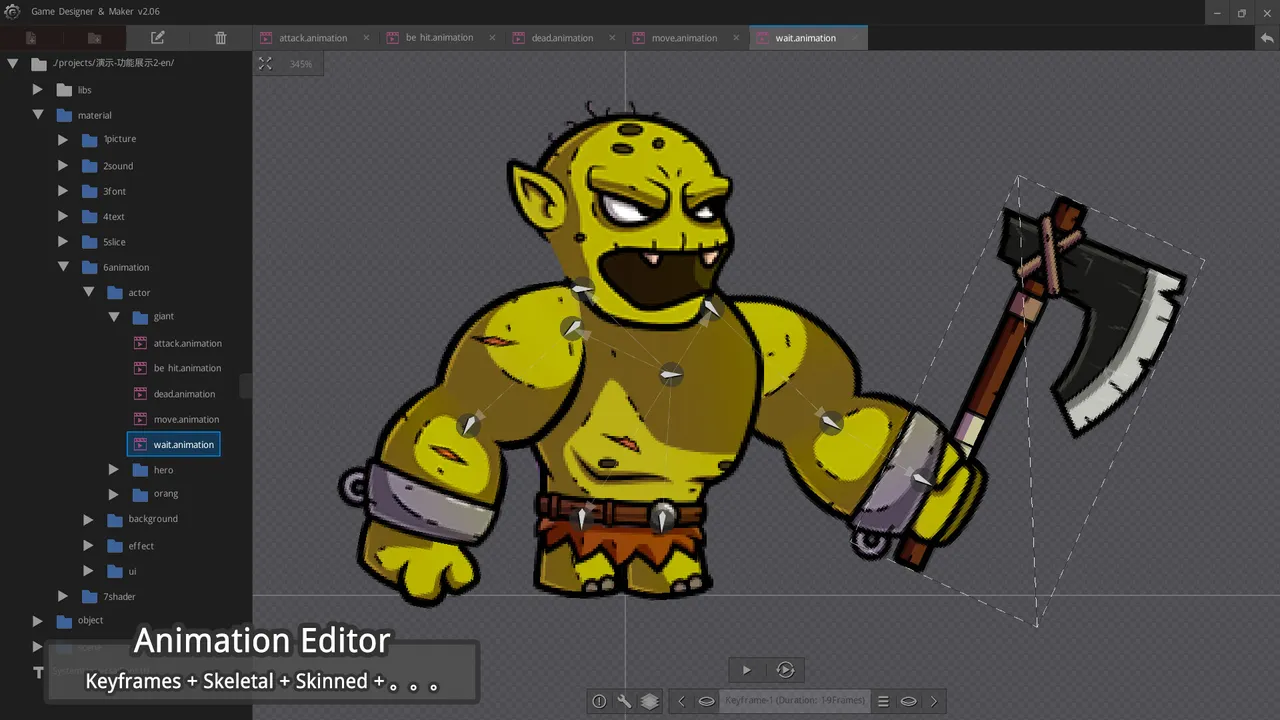This screenshot has height=720, width=1280.
Task: Select the wait.animation tab
Action: (x=806, y=38)
